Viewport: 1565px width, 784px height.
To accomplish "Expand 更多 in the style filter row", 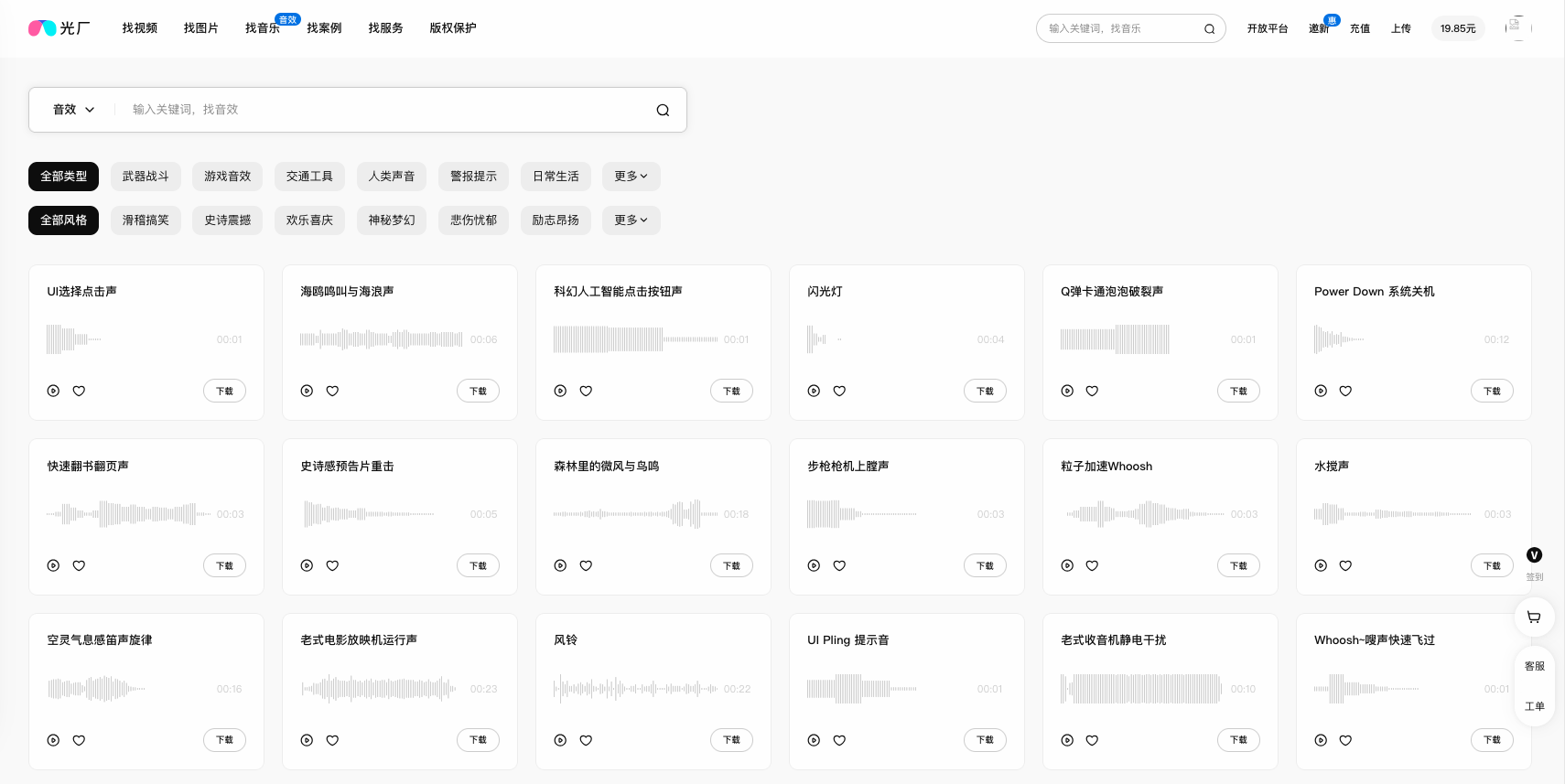I will click(x=631, y=220).
